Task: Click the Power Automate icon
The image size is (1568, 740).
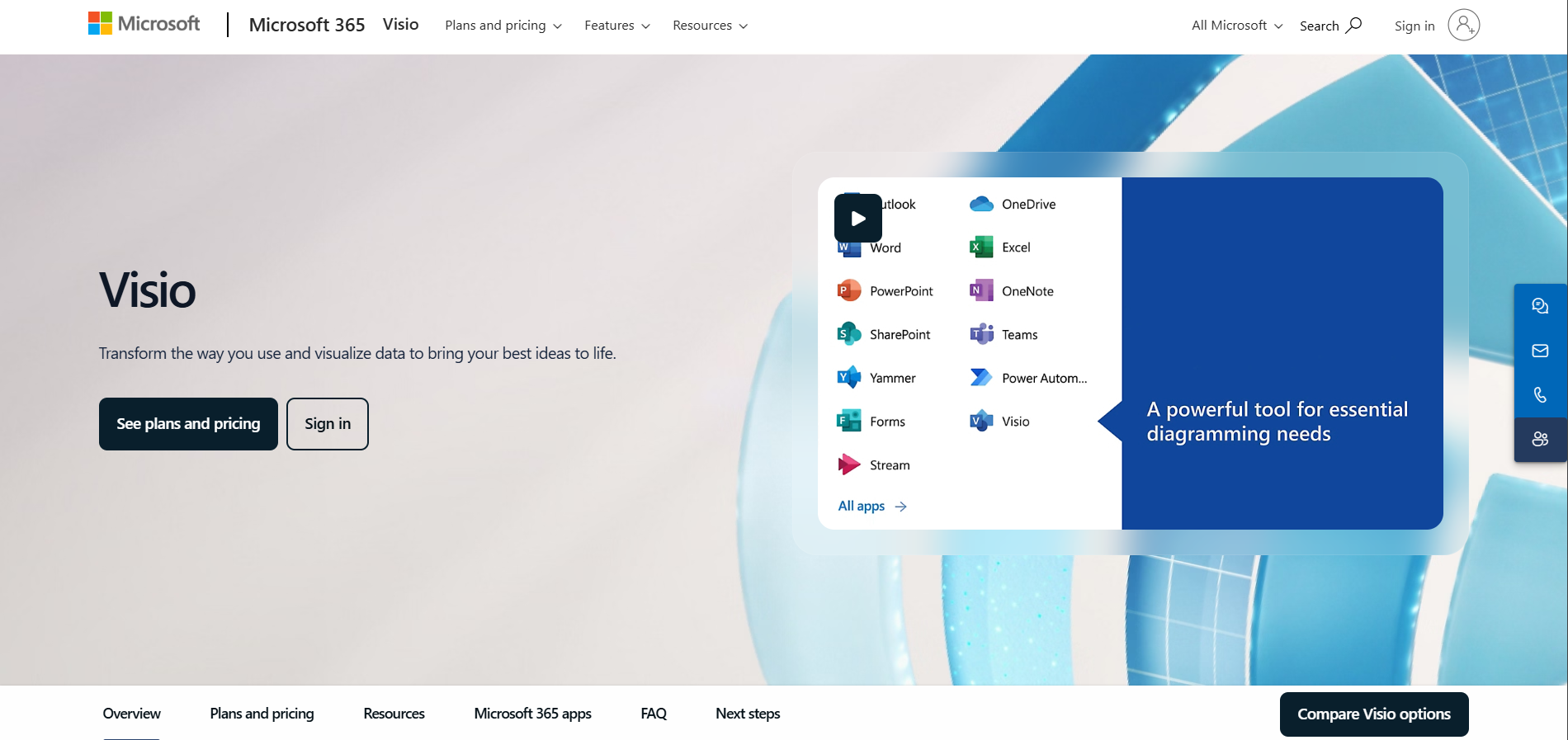Action: pyautogui.click(x=981, y=378)
